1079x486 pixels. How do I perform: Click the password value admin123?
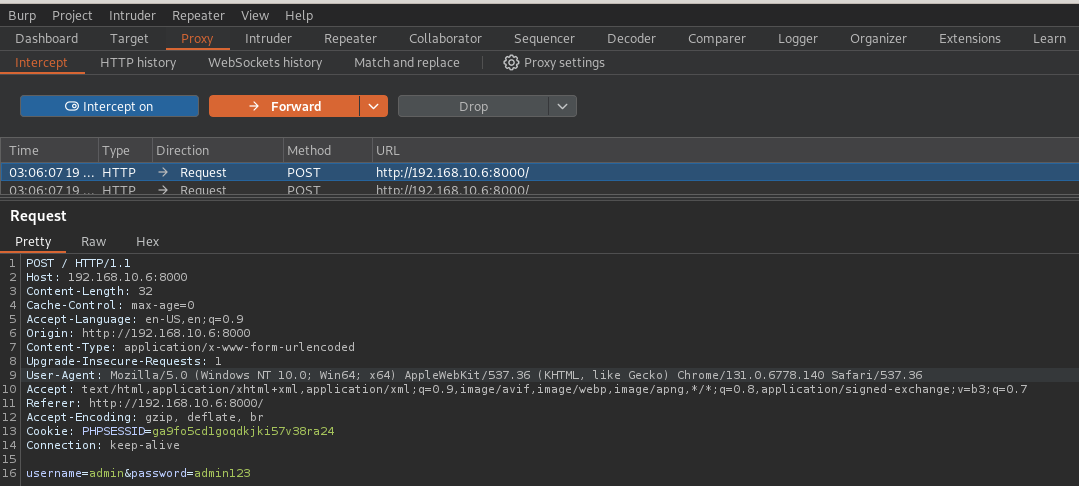222,474
